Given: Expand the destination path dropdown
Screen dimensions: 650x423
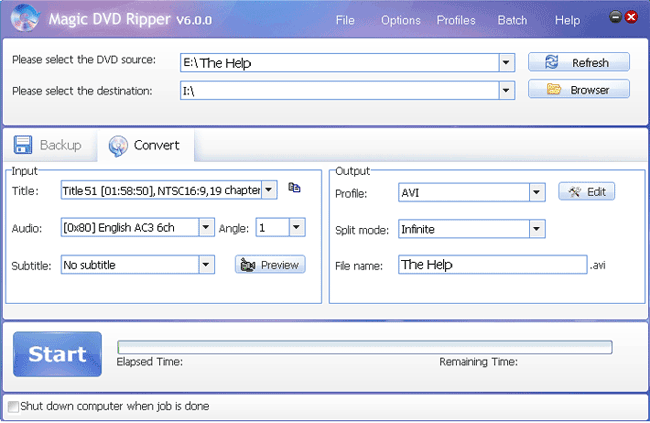Looking at the screenshot, I should (x=506, y=91).
